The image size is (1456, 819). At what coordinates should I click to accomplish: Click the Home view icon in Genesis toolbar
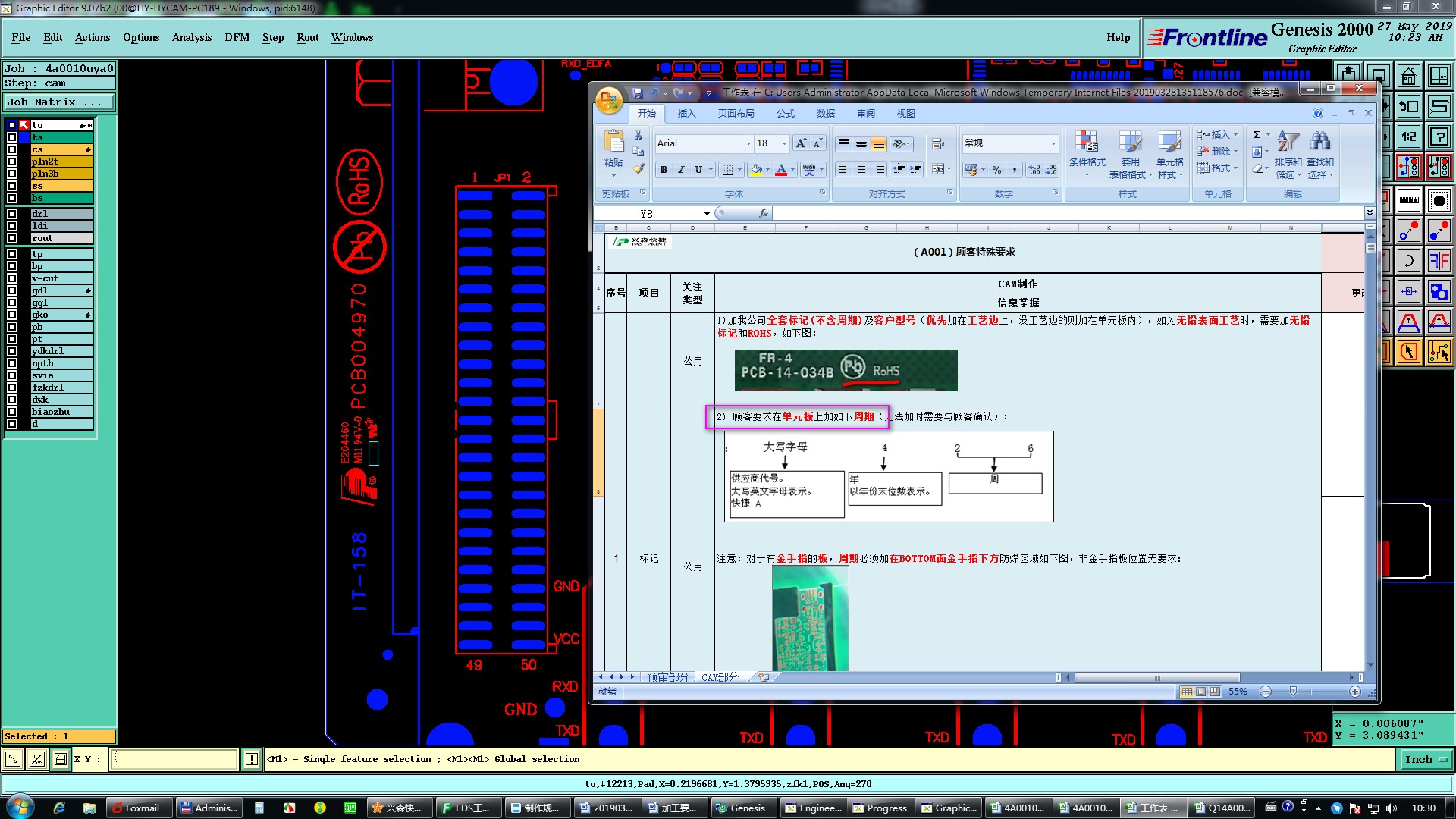tap(1408, 76)
